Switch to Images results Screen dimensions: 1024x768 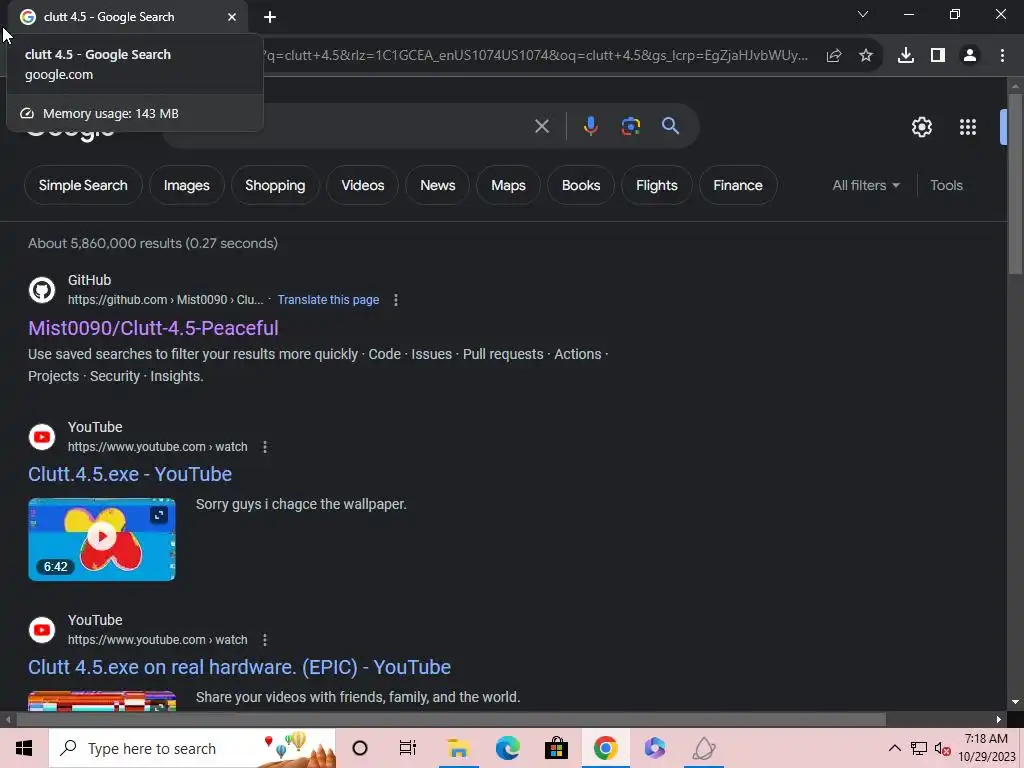187,185
